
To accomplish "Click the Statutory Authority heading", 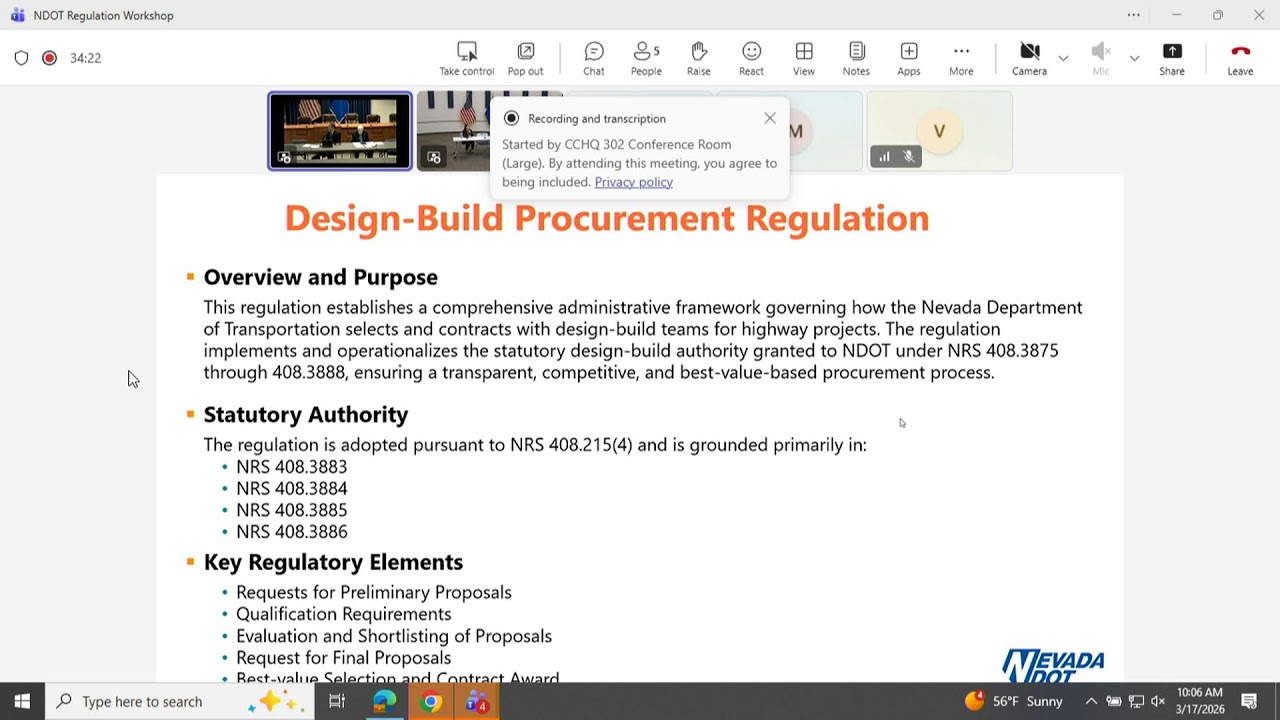I will (306, 414).
